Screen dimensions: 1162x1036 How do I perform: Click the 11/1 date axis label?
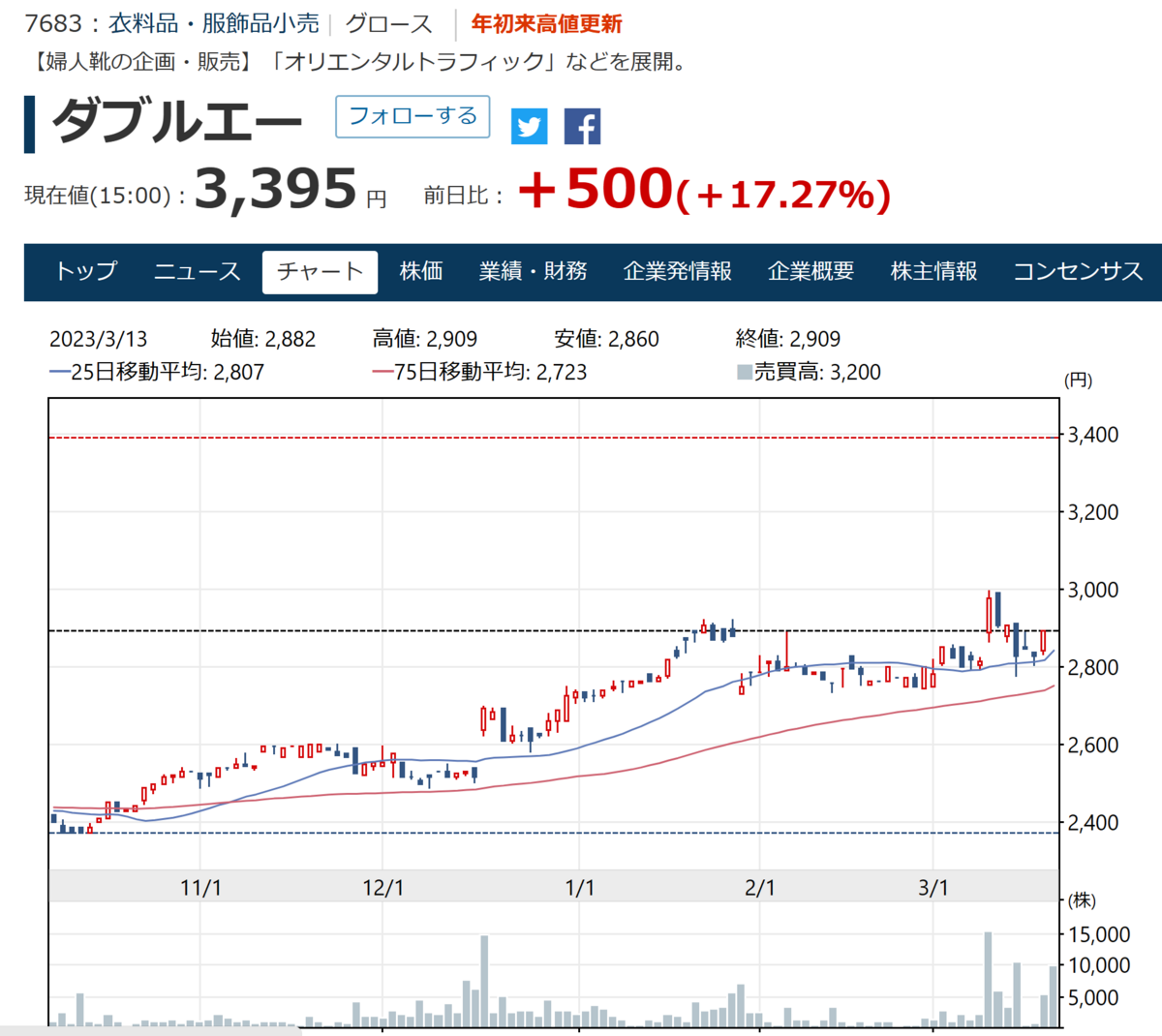[200, 887]
